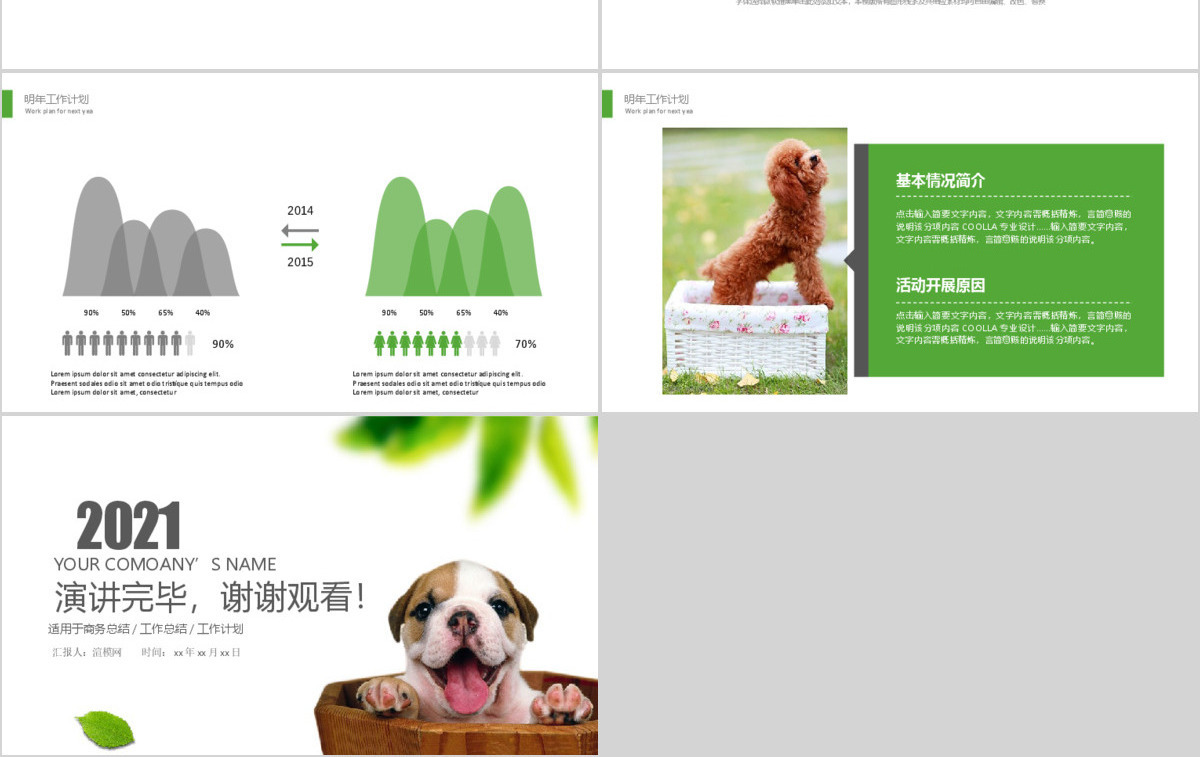This screenshot has width=1200, height=757.
Task: Click the "2014" label
Action: [300, 211]
